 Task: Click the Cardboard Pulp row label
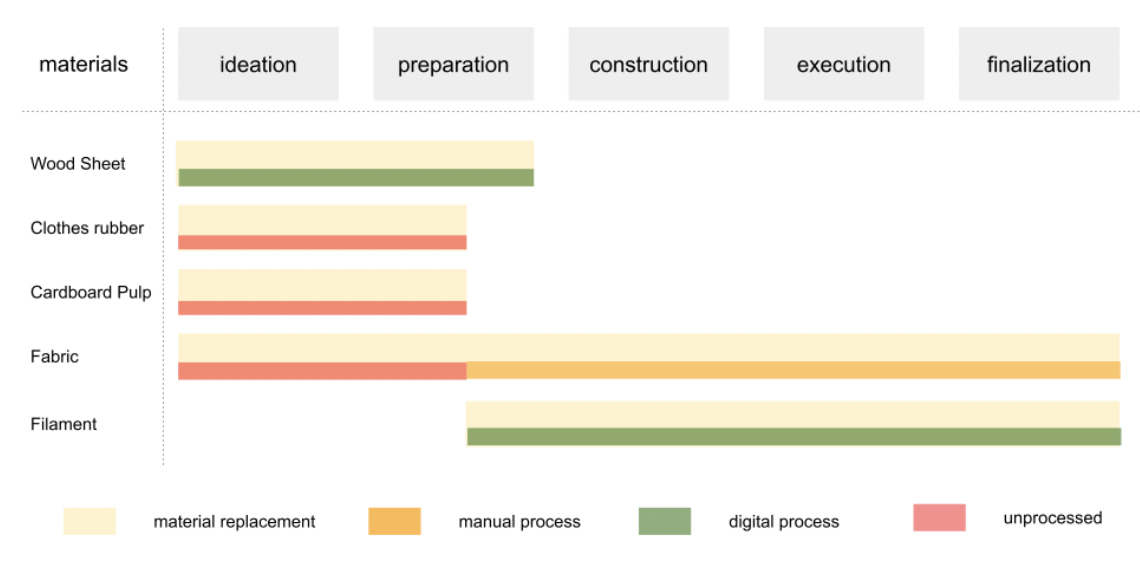[x=91, y=292]
